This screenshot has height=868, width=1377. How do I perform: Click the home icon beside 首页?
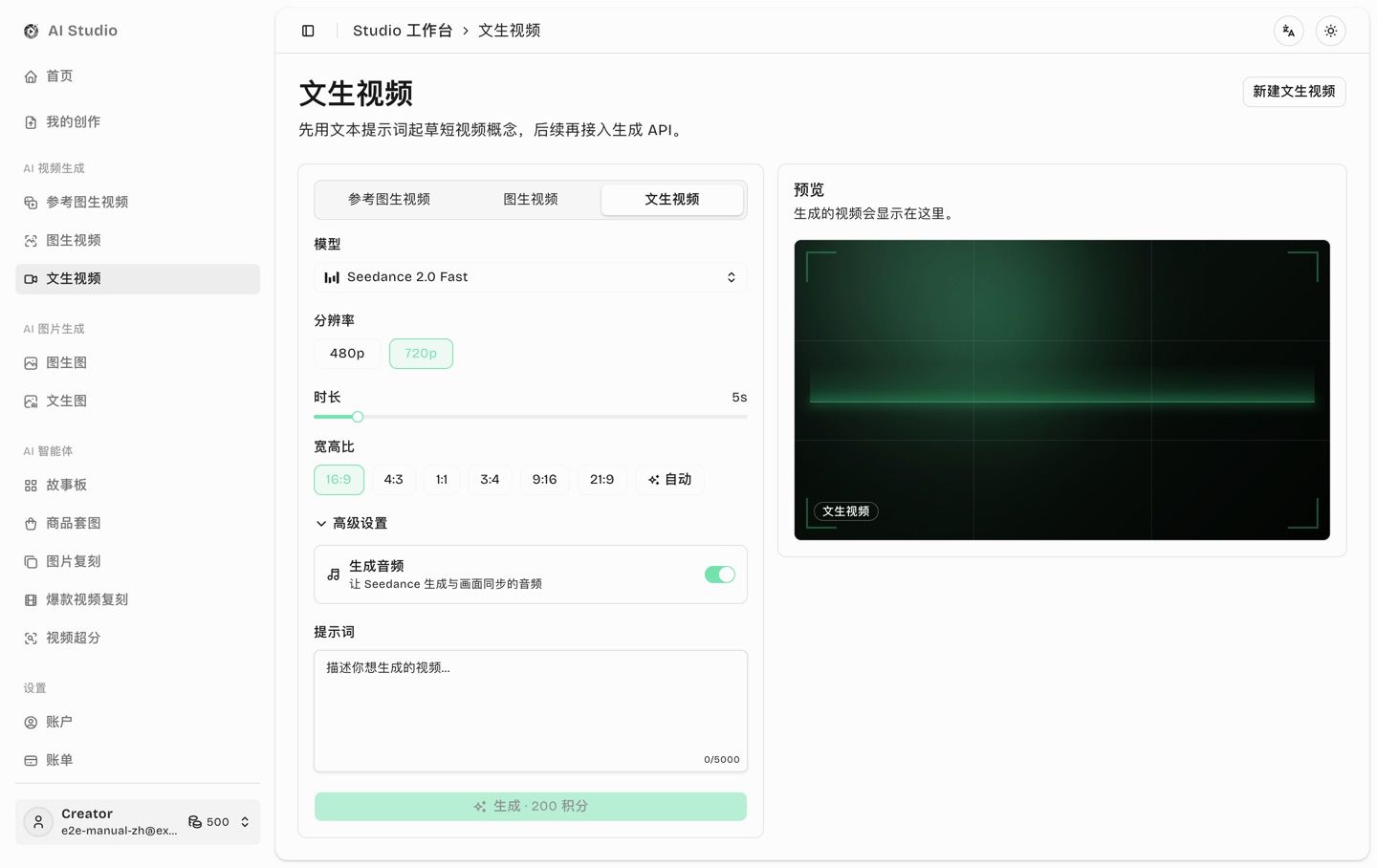click(31, 76)
